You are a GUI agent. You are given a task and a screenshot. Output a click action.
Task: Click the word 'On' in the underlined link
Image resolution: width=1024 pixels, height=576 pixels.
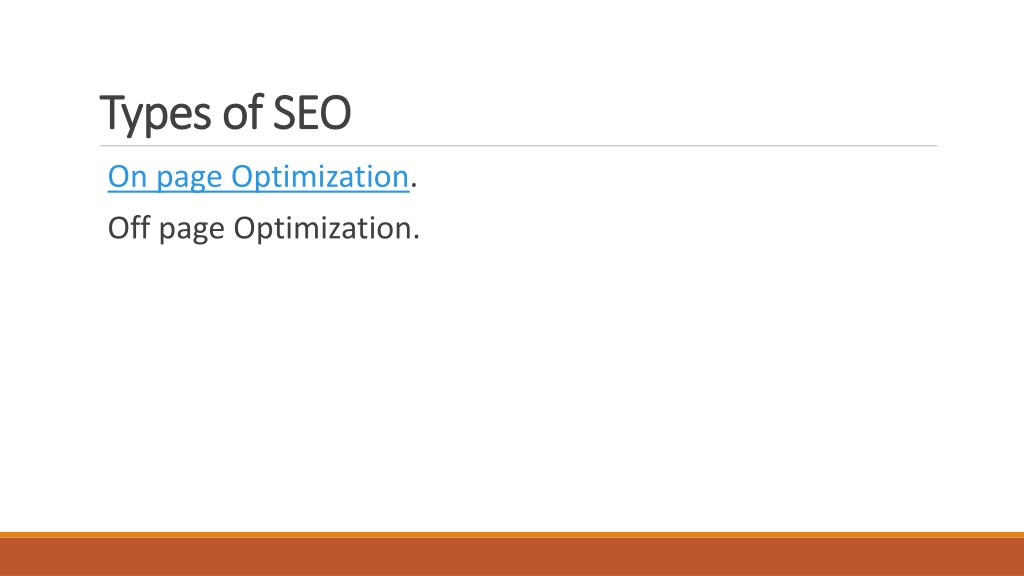(x=127, y=176)
